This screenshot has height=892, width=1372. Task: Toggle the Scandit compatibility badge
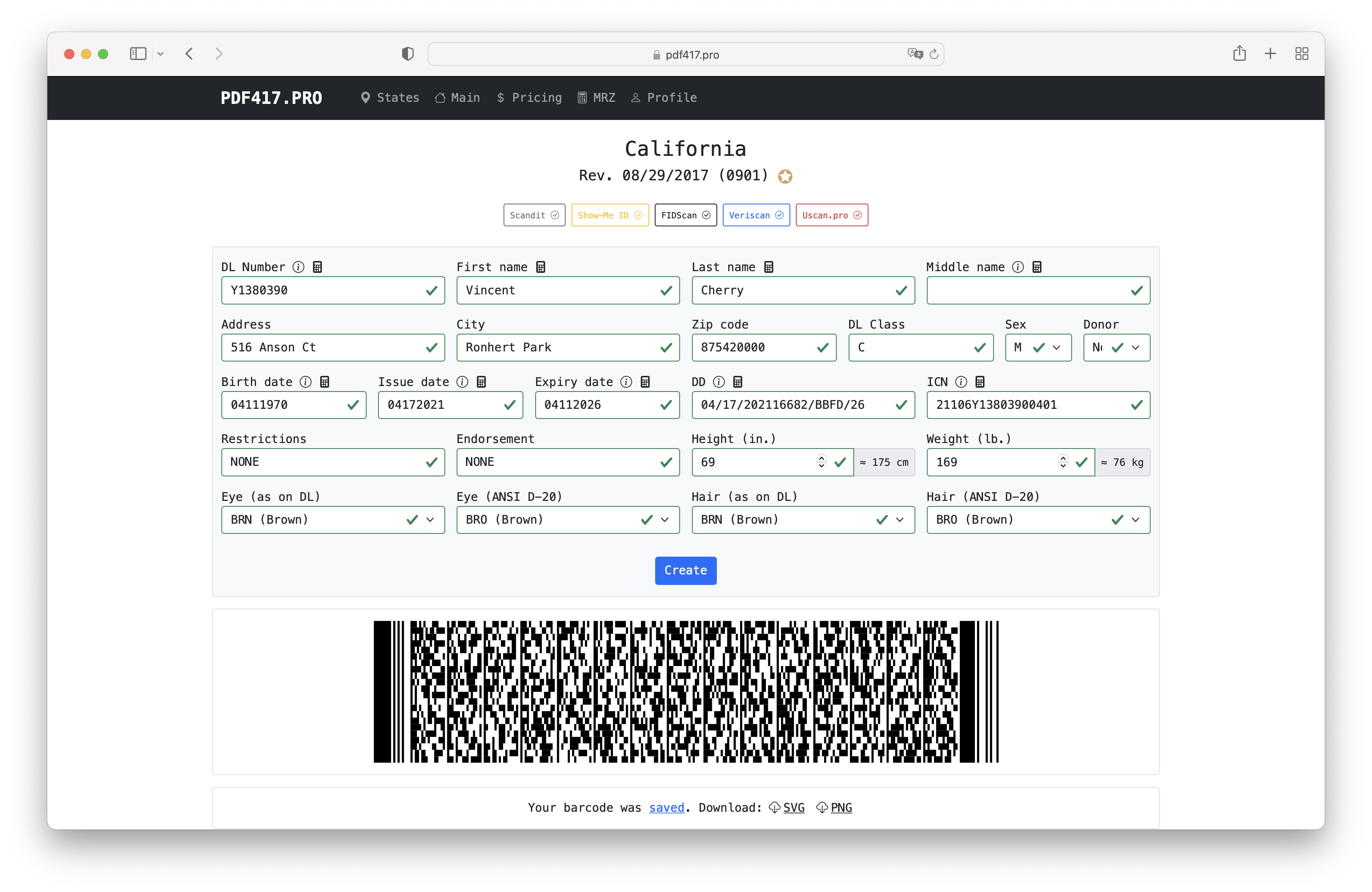(534, 215)
